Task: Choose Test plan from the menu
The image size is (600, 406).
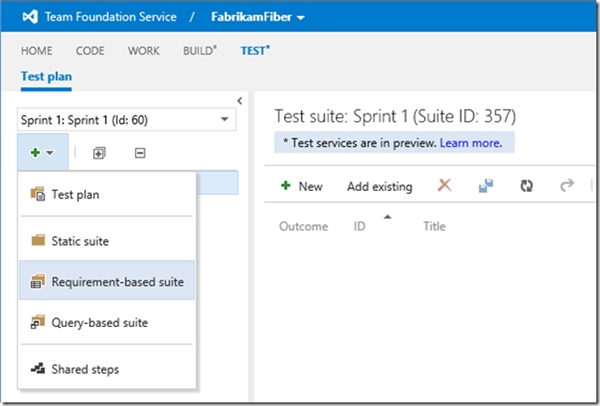Action: pyautogui.click(x=107, y=195)
